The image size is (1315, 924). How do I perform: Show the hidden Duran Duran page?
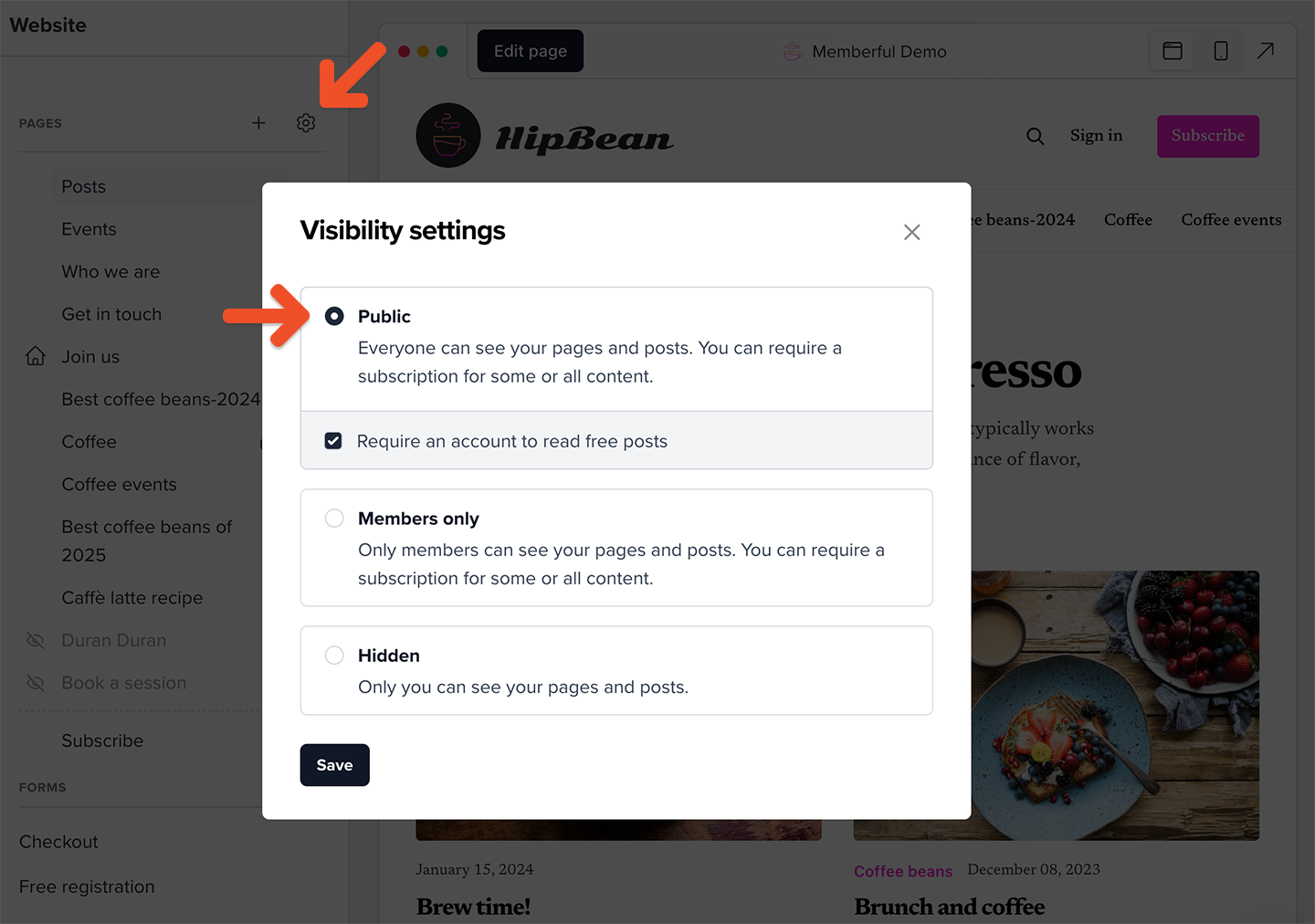coord(35,640)
